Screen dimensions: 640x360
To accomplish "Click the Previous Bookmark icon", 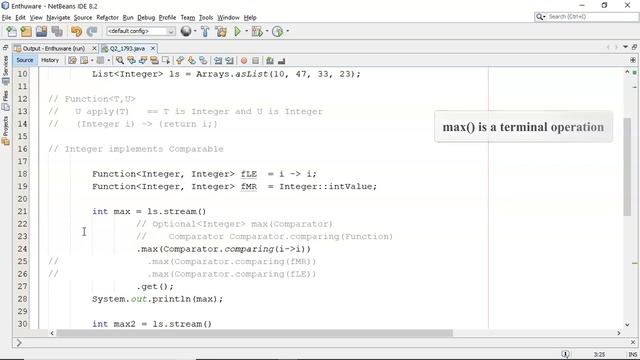I will [x=180, y=60].
